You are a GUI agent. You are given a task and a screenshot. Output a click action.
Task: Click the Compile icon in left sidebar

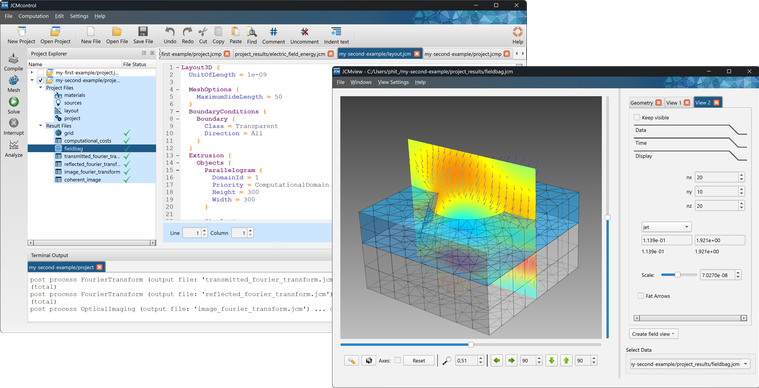pyautogui.click(x=13, y=59)
